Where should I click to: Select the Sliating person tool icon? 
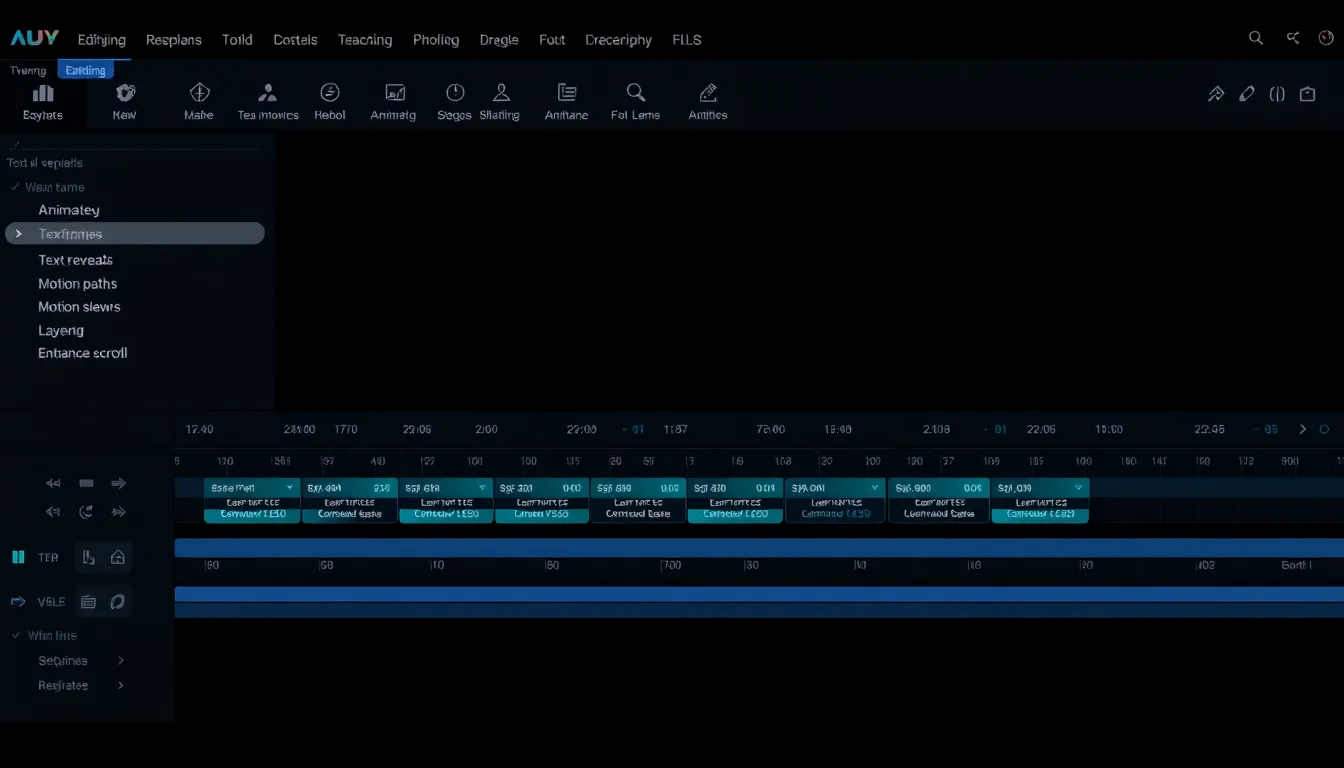coord(501,93)
